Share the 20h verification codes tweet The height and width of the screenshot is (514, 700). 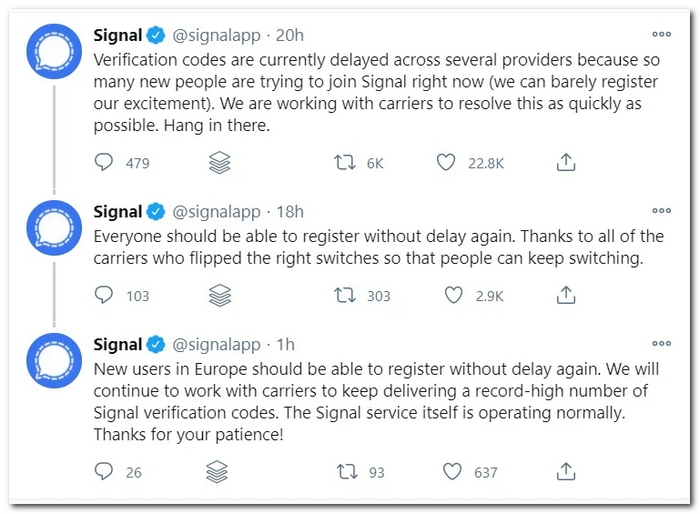[565, 162]
